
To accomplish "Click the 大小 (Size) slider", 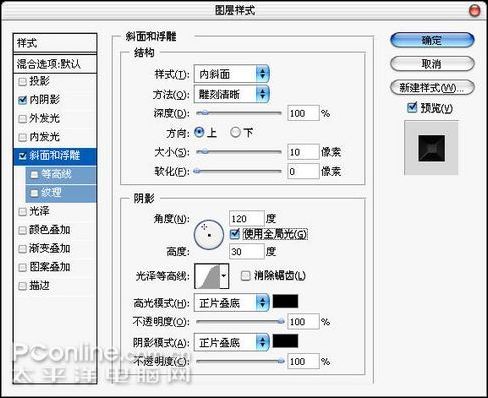I will tap(239, 152).
